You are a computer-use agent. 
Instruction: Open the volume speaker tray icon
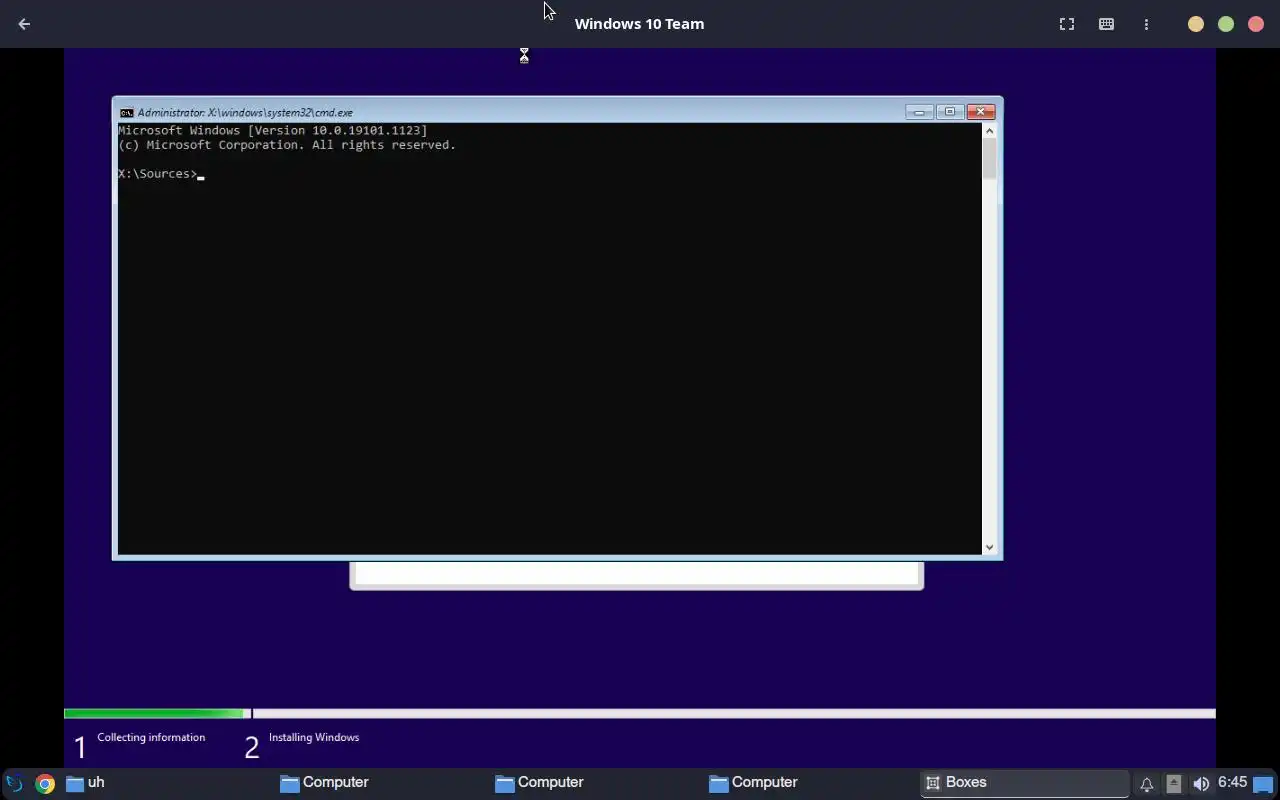(x=1201, y=784)
